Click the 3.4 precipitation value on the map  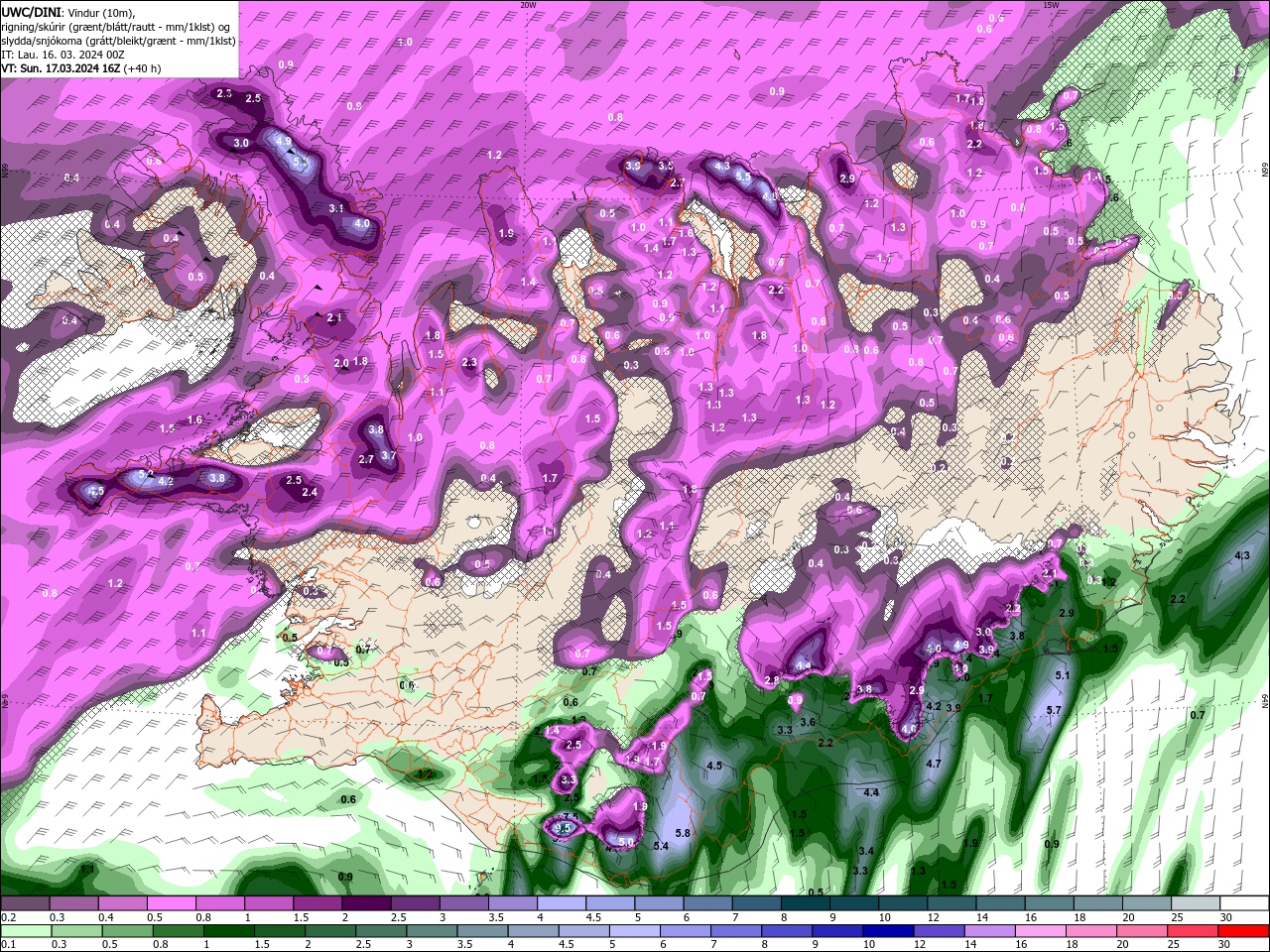[866, 851]
